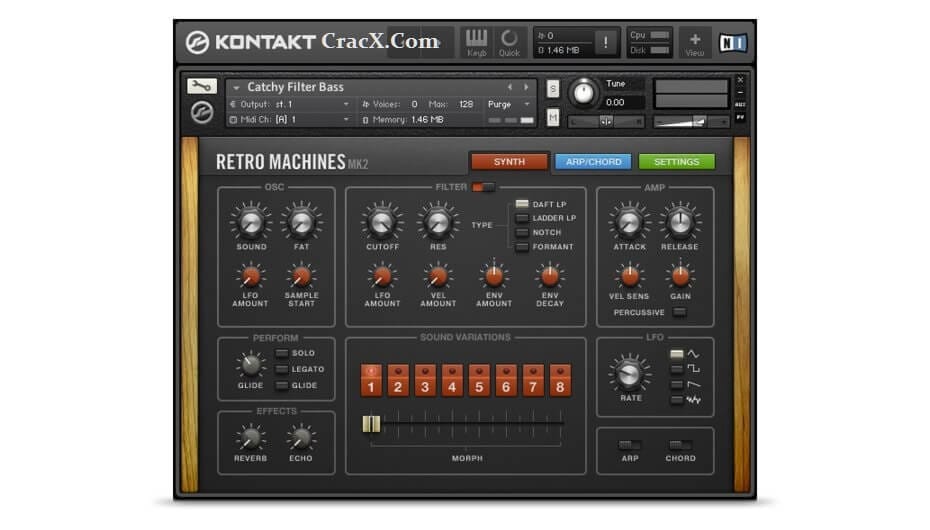Select sound variation 1
This screenshot has width=930, height=530.
(371, 380)
